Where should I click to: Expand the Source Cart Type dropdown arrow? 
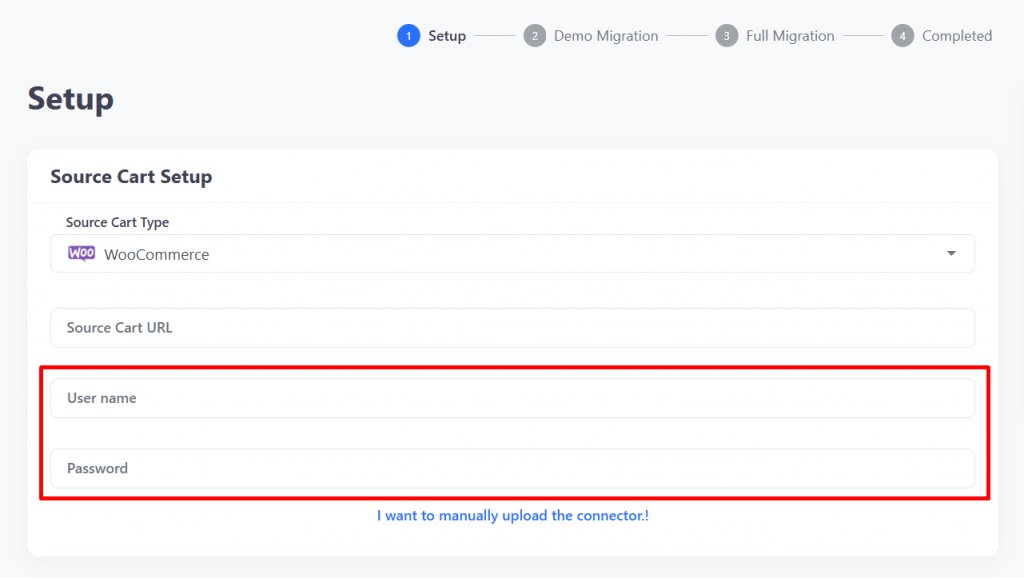(952, 253)
